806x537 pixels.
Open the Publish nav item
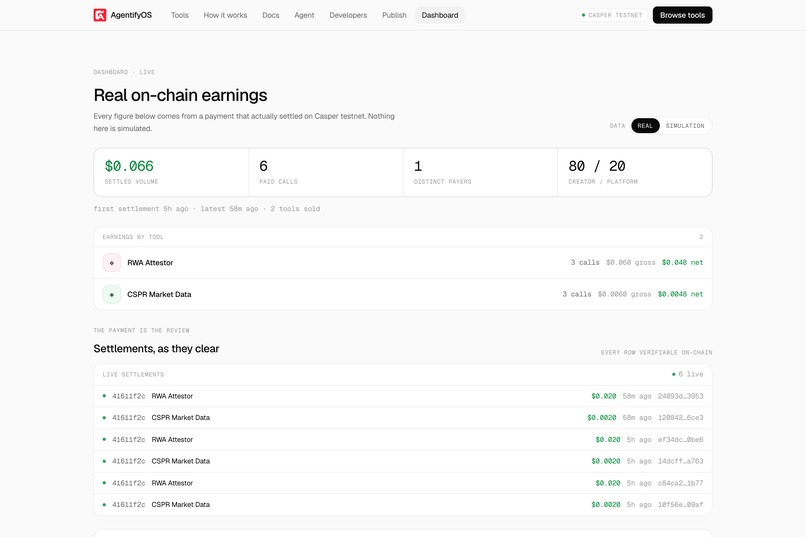(x=394, y=15)
